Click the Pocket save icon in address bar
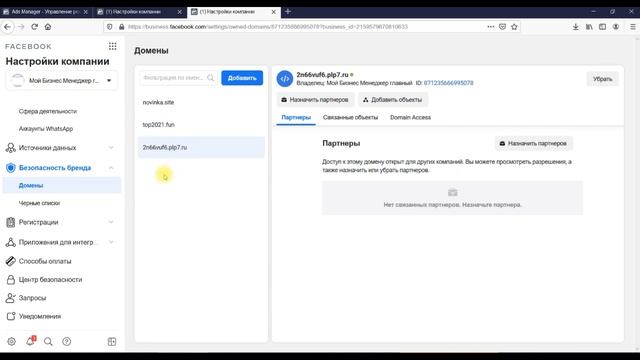Viewport: 640px width, 360px height. 502,27
